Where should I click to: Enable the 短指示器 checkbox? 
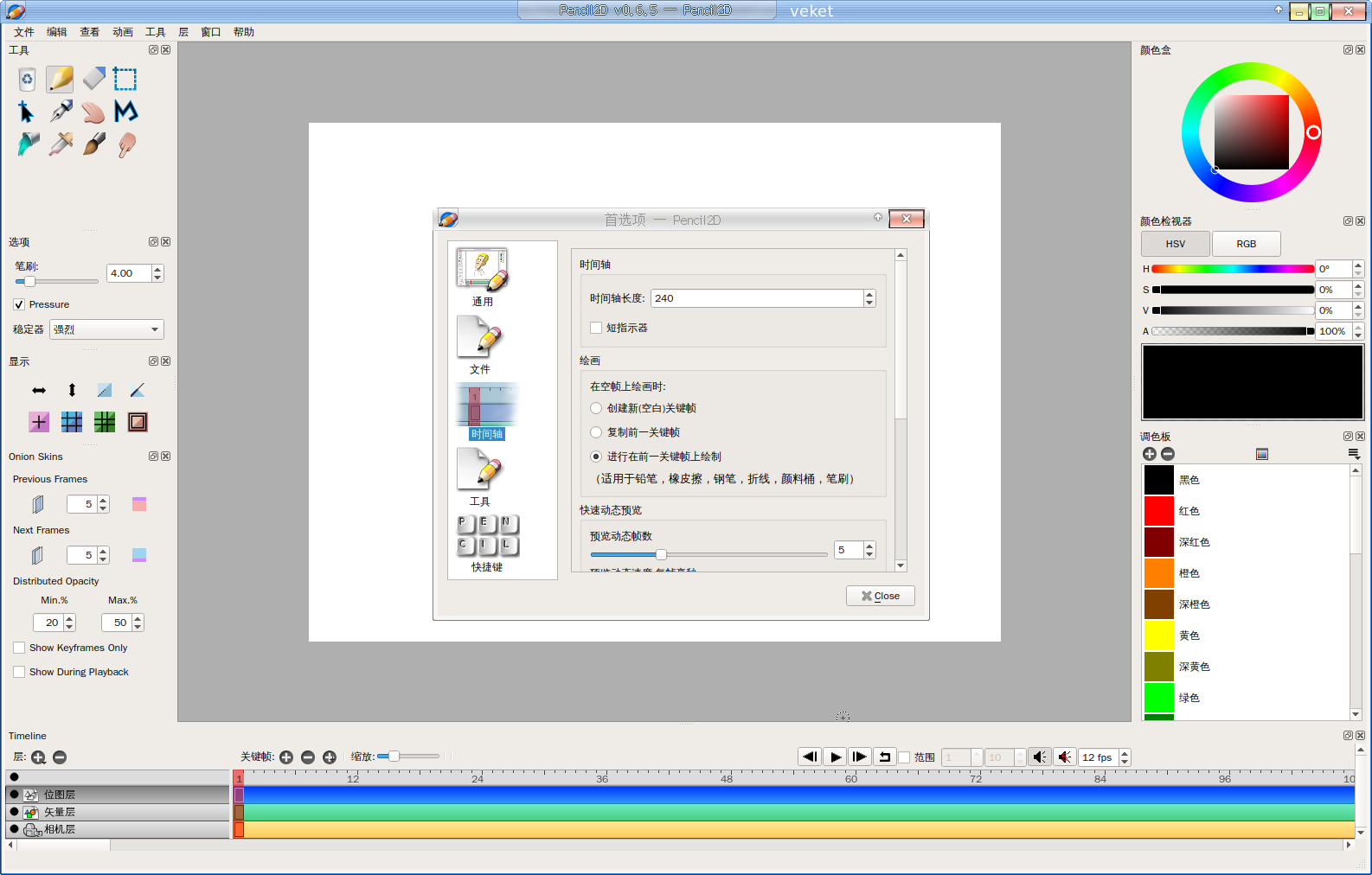(x=596, y=328)
